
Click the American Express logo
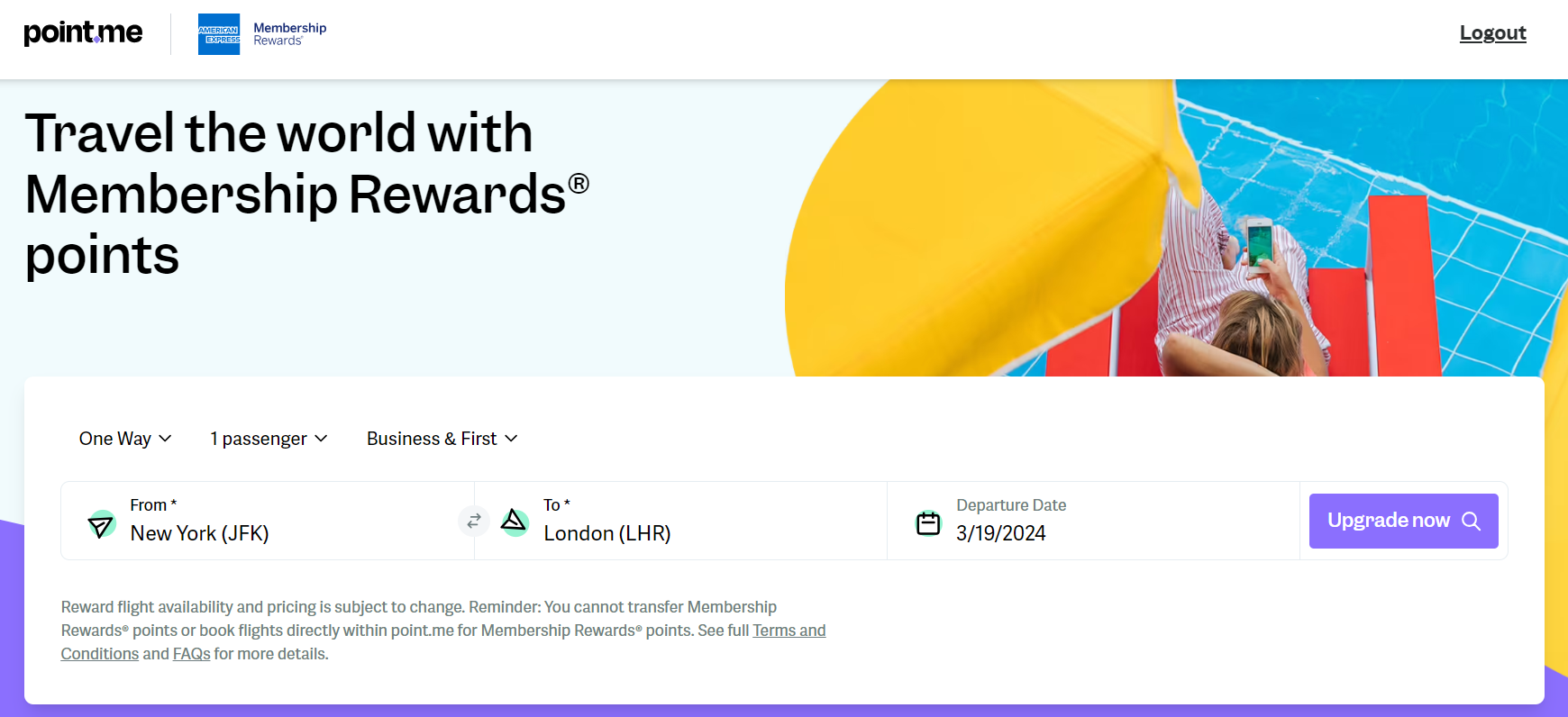219,34
